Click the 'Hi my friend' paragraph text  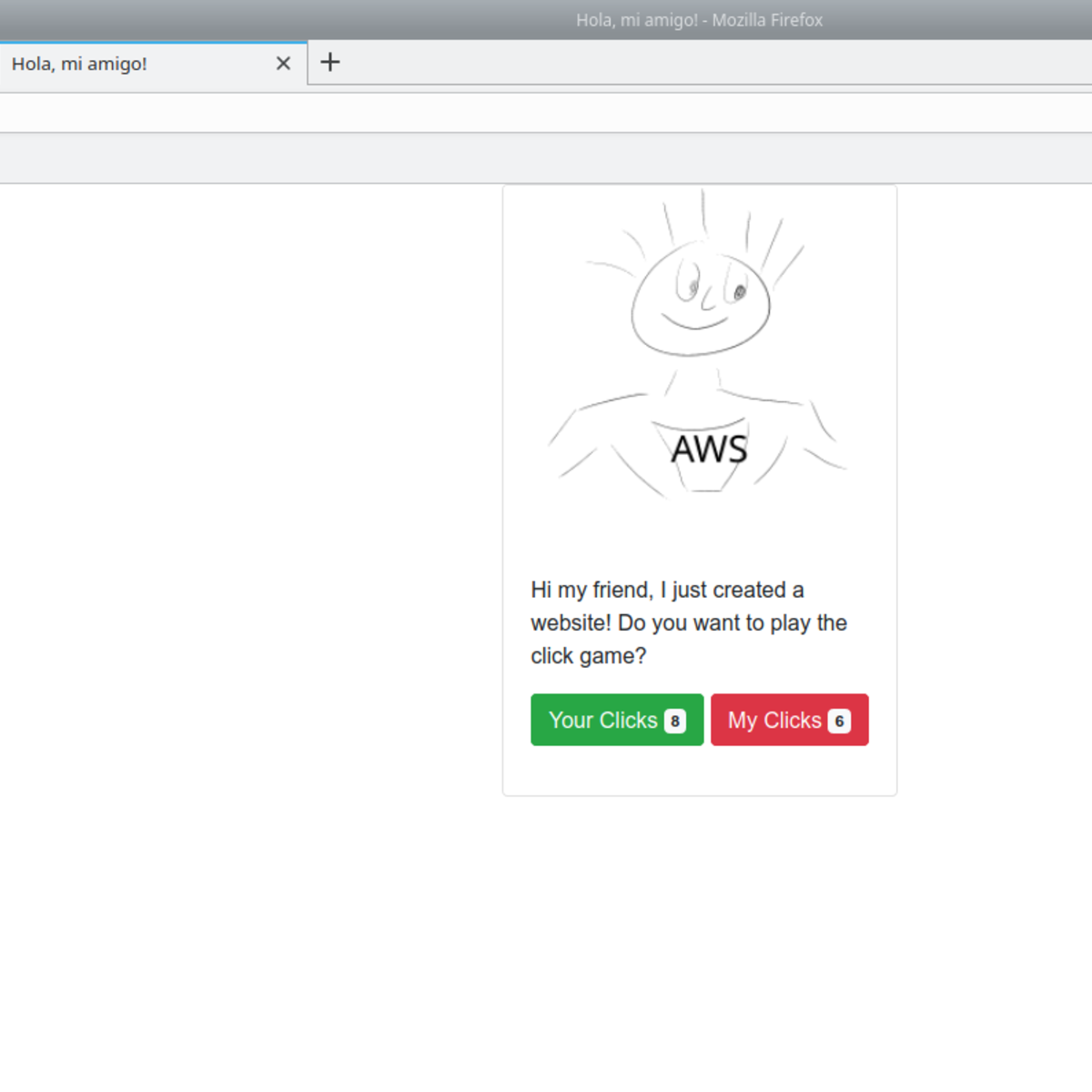tap(689, 622)
